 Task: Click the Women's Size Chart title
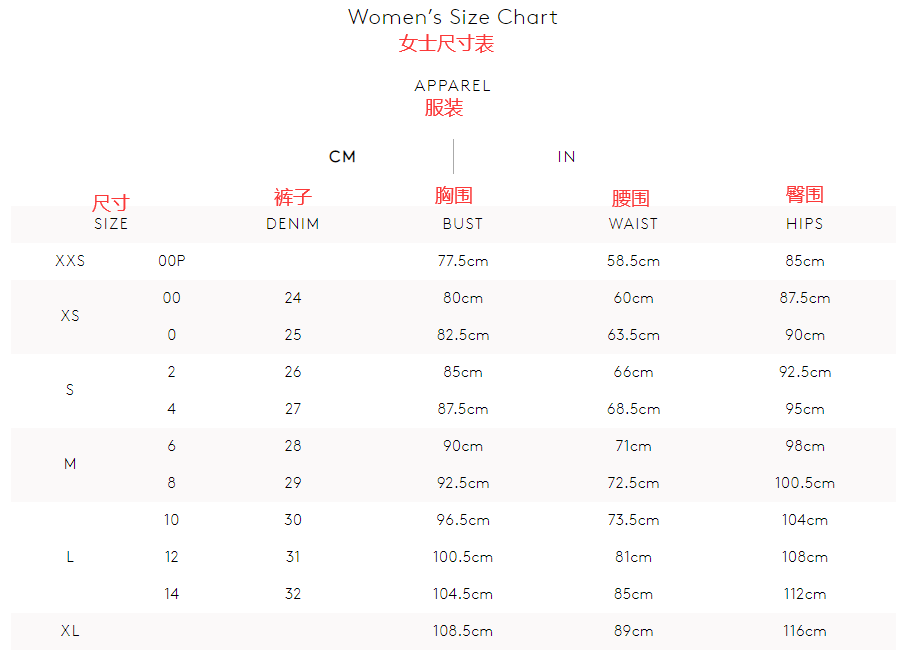tap(452, 17)
